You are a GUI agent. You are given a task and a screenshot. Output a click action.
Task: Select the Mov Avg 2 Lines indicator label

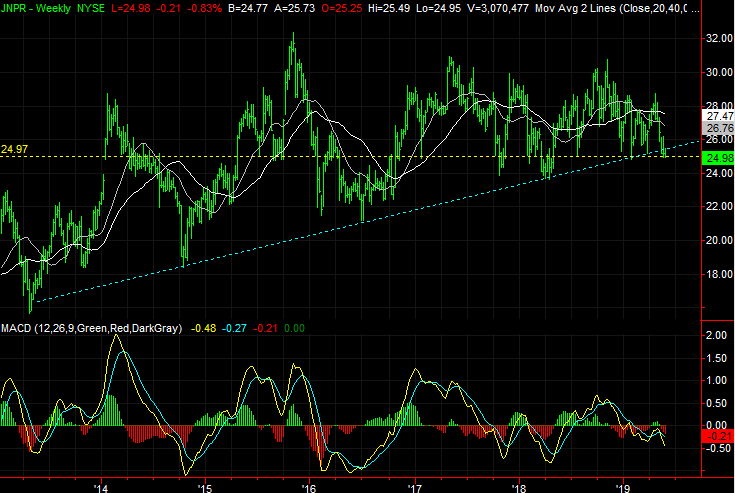(575, 8)
